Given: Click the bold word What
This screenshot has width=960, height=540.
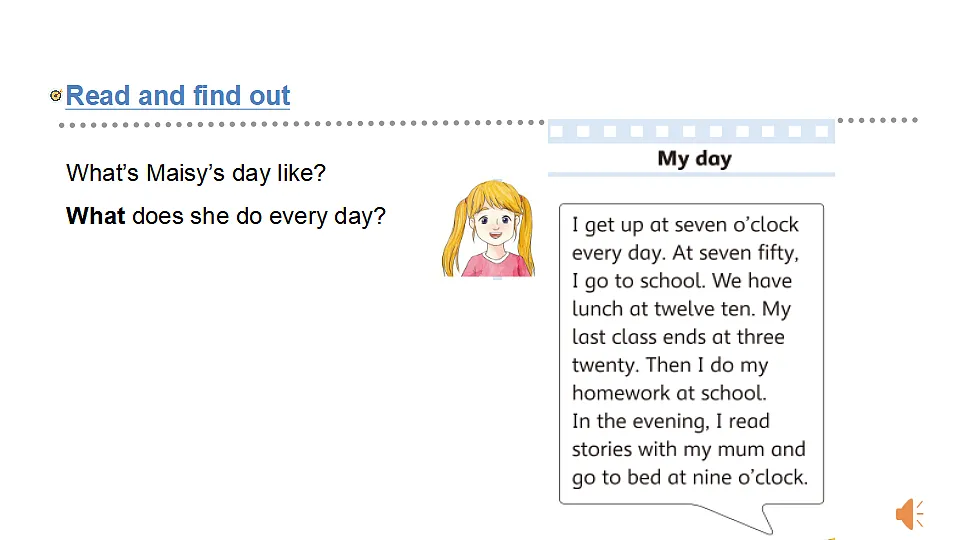Looking at the screenshot, I should (x=96, y=216).
